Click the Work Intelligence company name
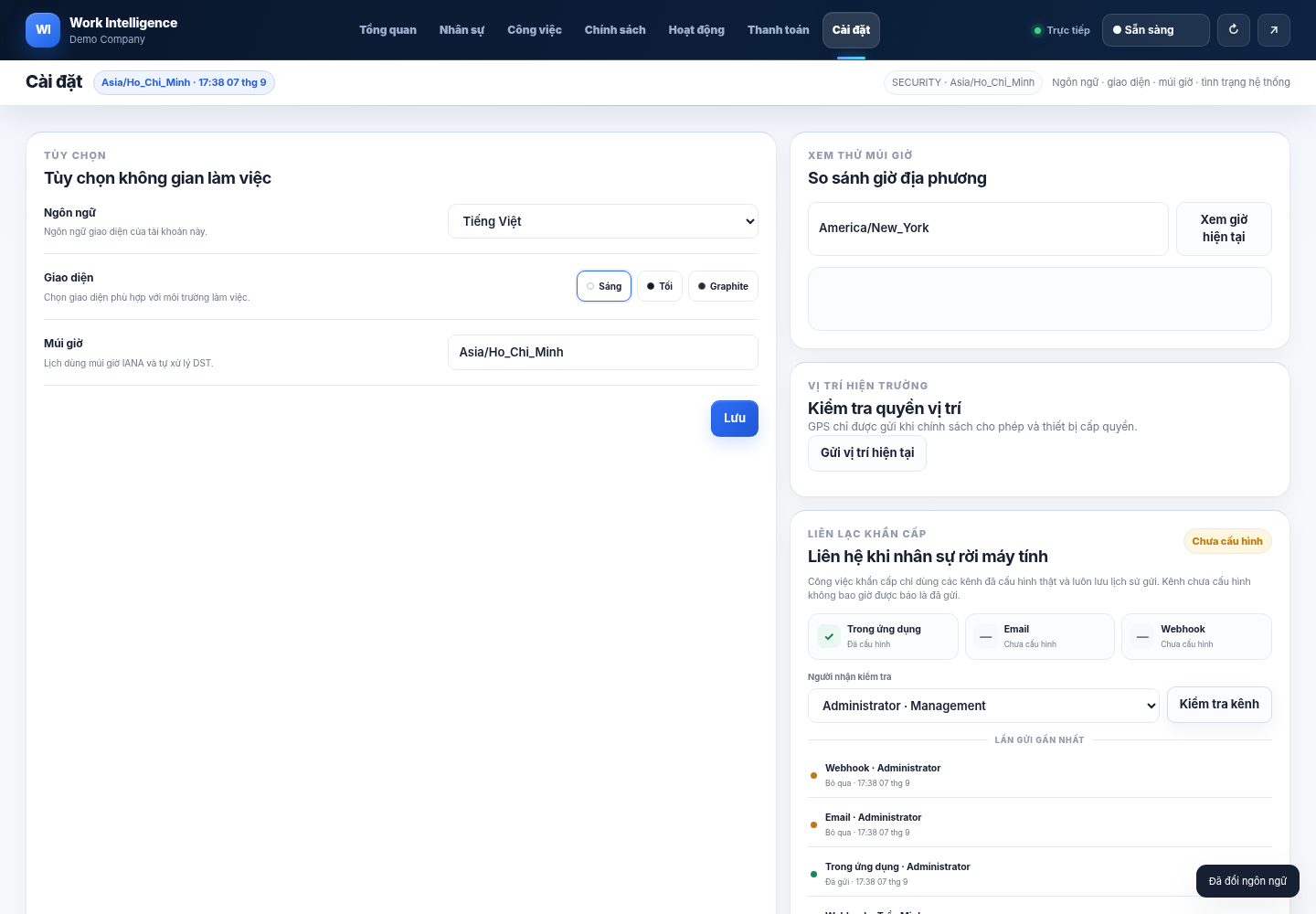Screen dimensions: 1316x914 123,23
